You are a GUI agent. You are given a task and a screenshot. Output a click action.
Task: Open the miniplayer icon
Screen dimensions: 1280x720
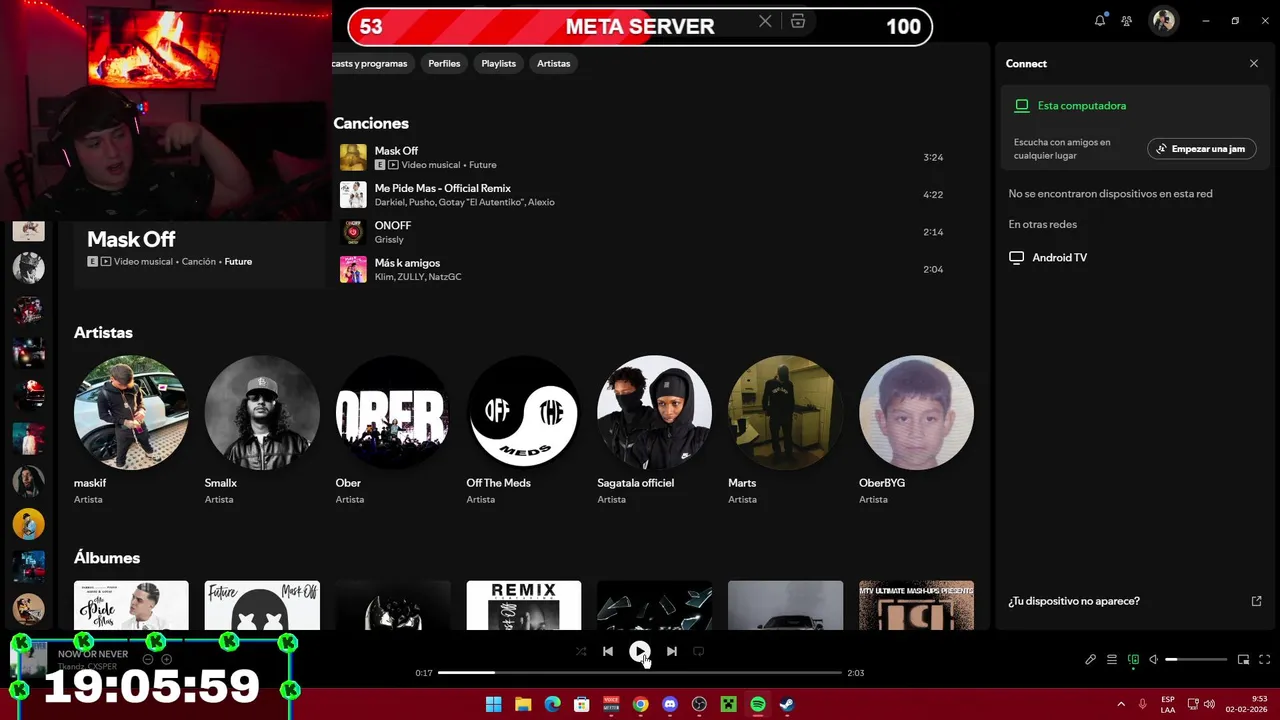point(1244,659)
